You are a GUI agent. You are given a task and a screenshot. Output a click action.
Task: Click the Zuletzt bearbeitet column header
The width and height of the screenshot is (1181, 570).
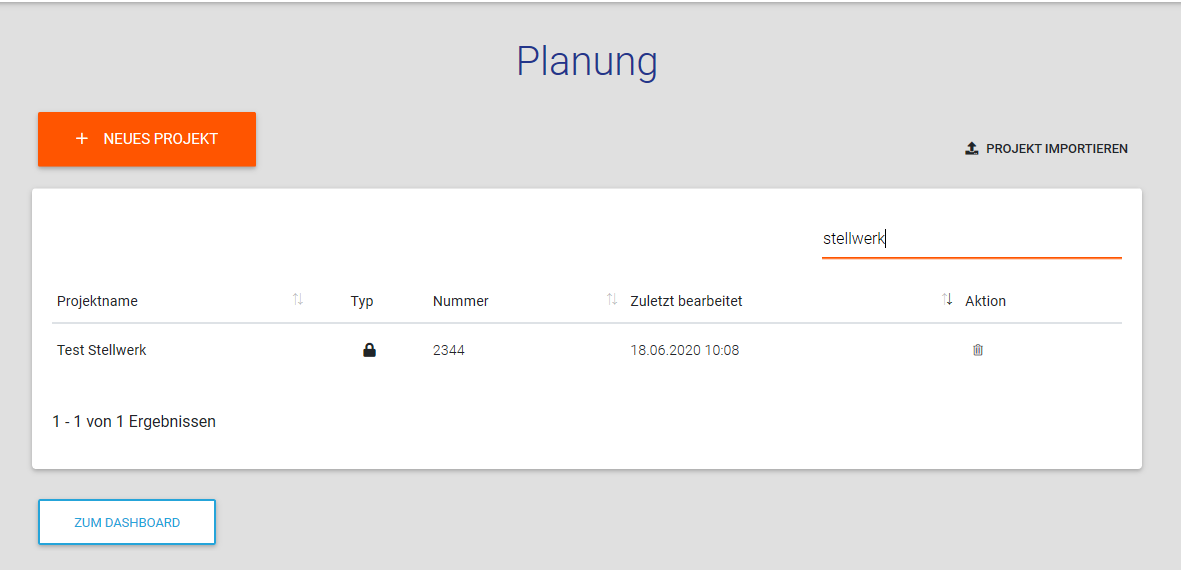[686, 301]
